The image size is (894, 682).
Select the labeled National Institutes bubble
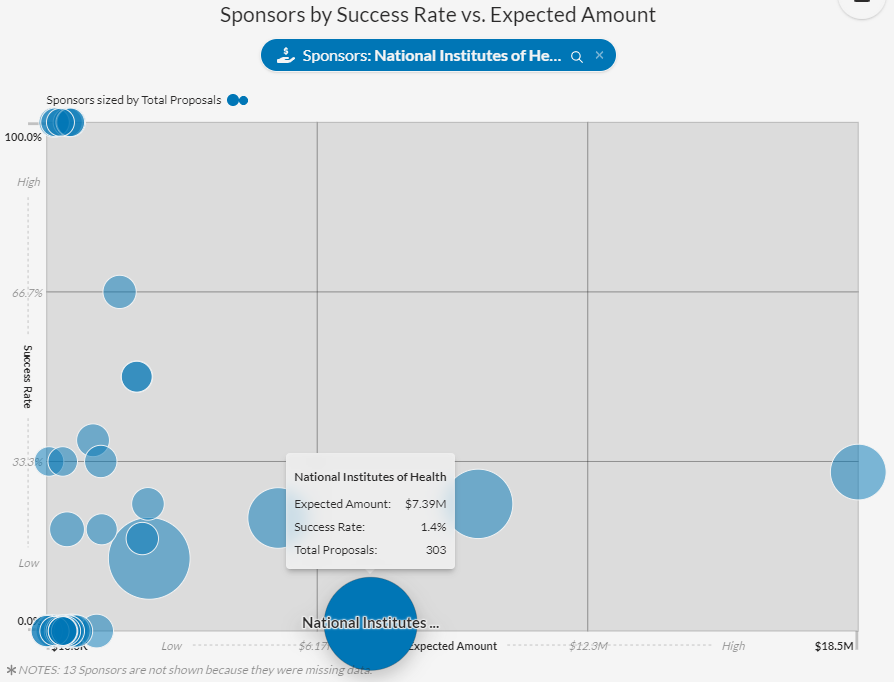click(370, 622)
